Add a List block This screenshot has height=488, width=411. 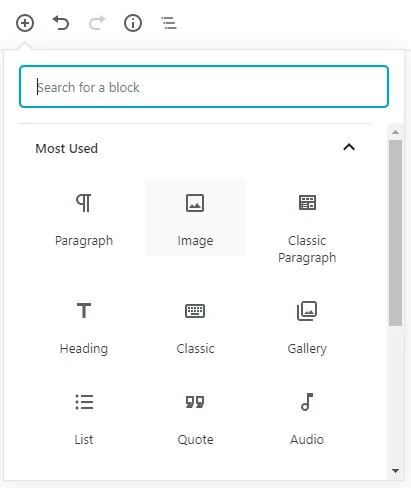(x=84, y=418)
